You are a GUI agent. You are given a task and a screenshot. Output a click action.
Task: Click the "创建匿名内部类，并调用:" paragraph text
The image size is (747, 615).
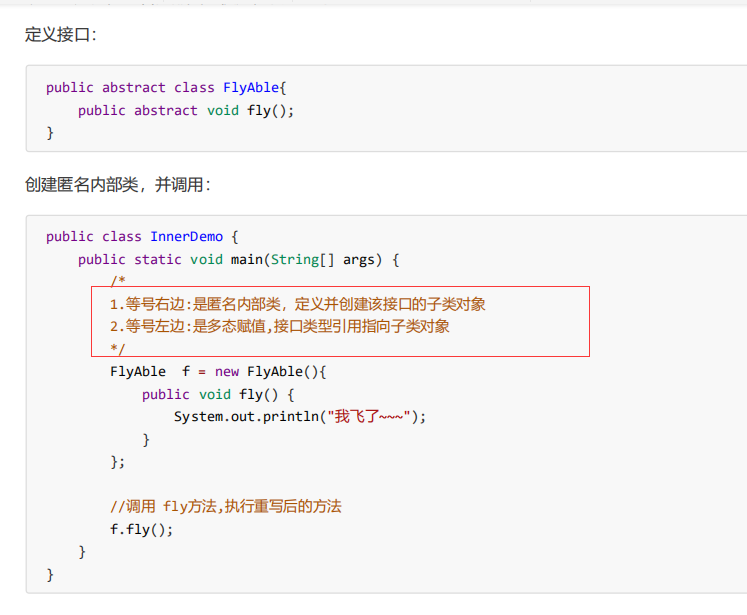[118, 185]
